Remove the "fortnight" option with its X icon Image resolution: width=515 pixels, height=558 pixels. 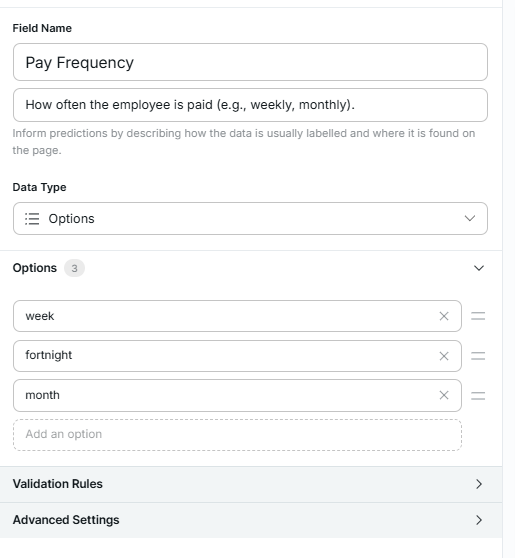(x=443, y=356)
